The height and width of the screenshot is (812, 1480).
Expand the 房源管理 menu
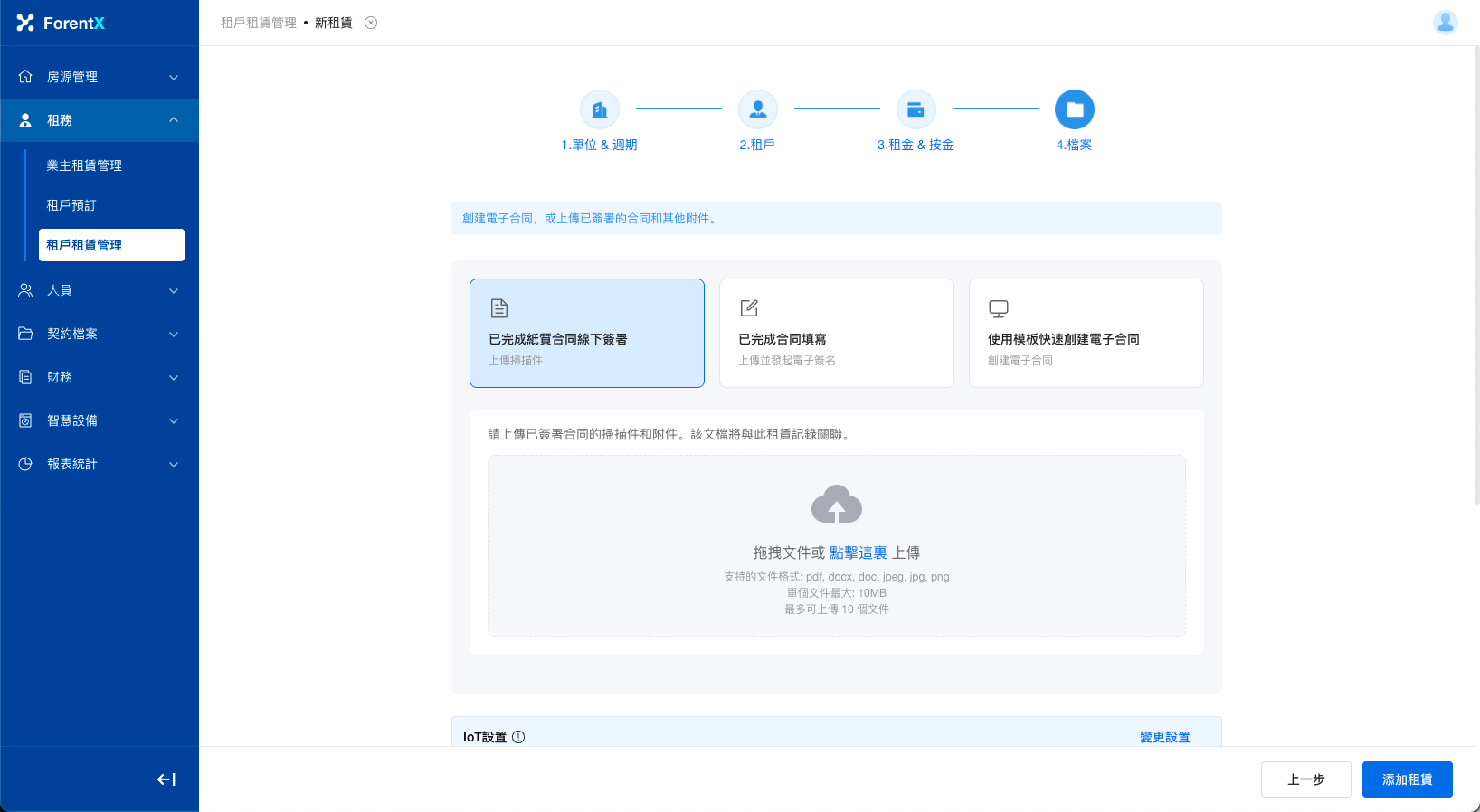pos(100,77)
